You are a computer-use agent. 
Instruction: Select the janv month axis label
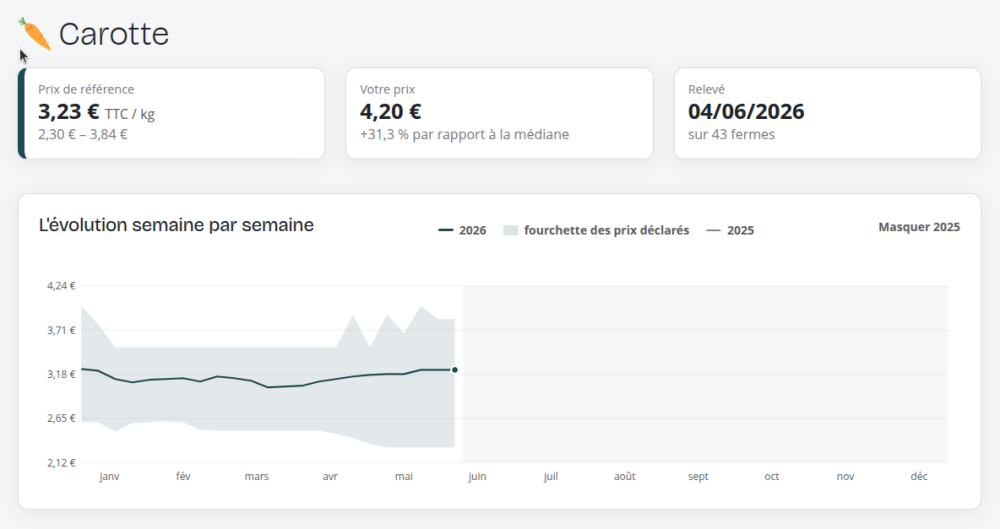click(x=110, y=477)
